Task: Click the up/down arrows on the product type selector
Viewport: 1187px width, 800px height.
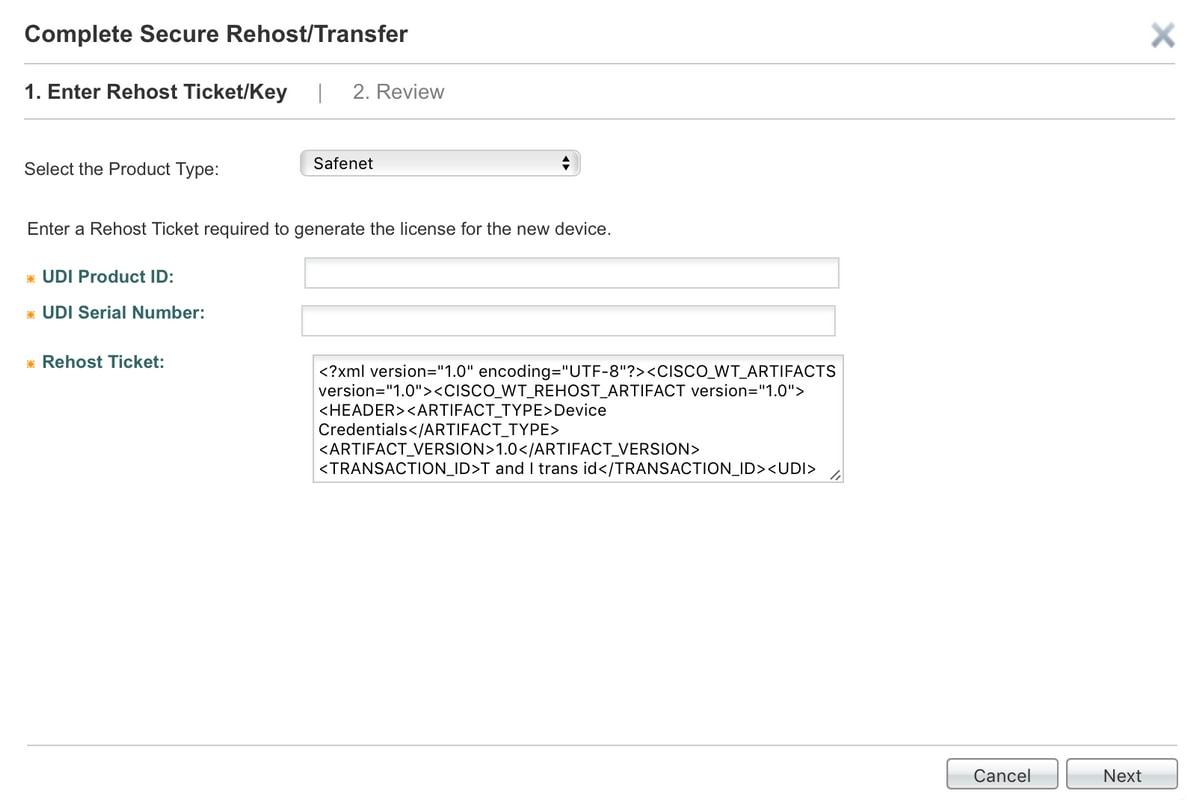Action: point(565,163)
